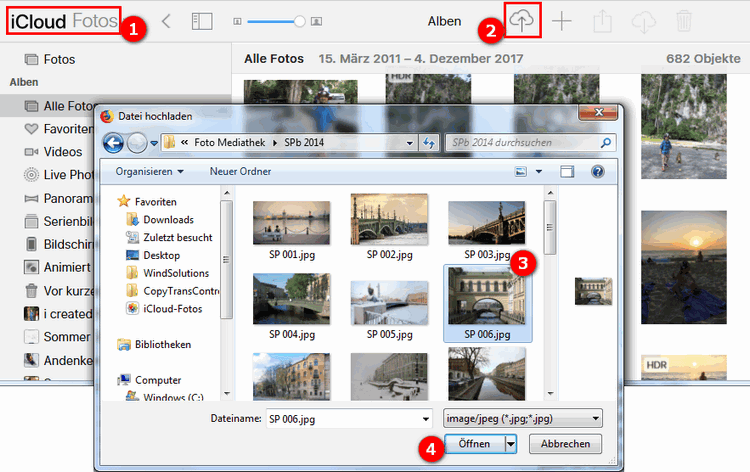Click the iCloud upload cloud icon
Viewport: 750px width, 472px height.
click(521, 20)
